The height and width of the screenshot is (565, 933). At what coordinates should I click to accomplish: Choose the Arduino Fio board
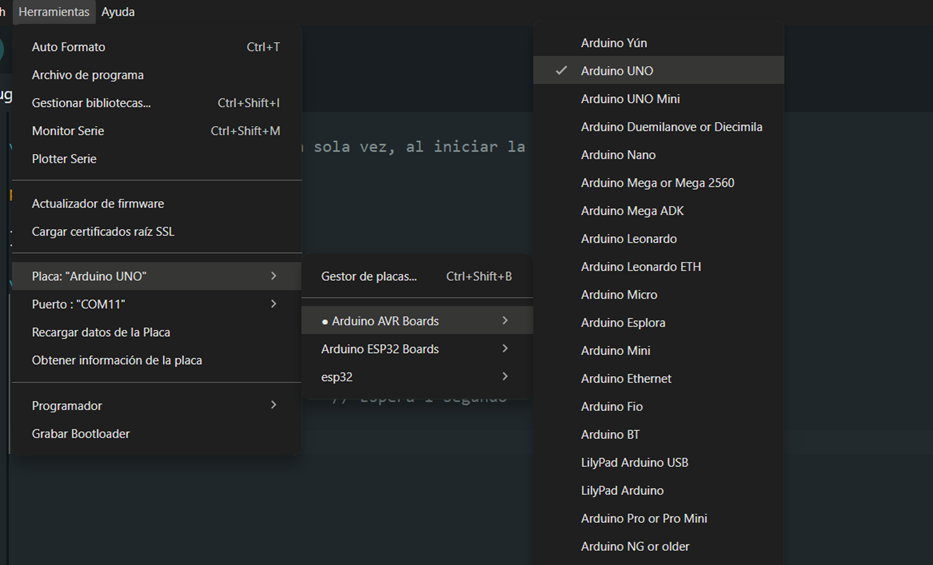point(658,406)
